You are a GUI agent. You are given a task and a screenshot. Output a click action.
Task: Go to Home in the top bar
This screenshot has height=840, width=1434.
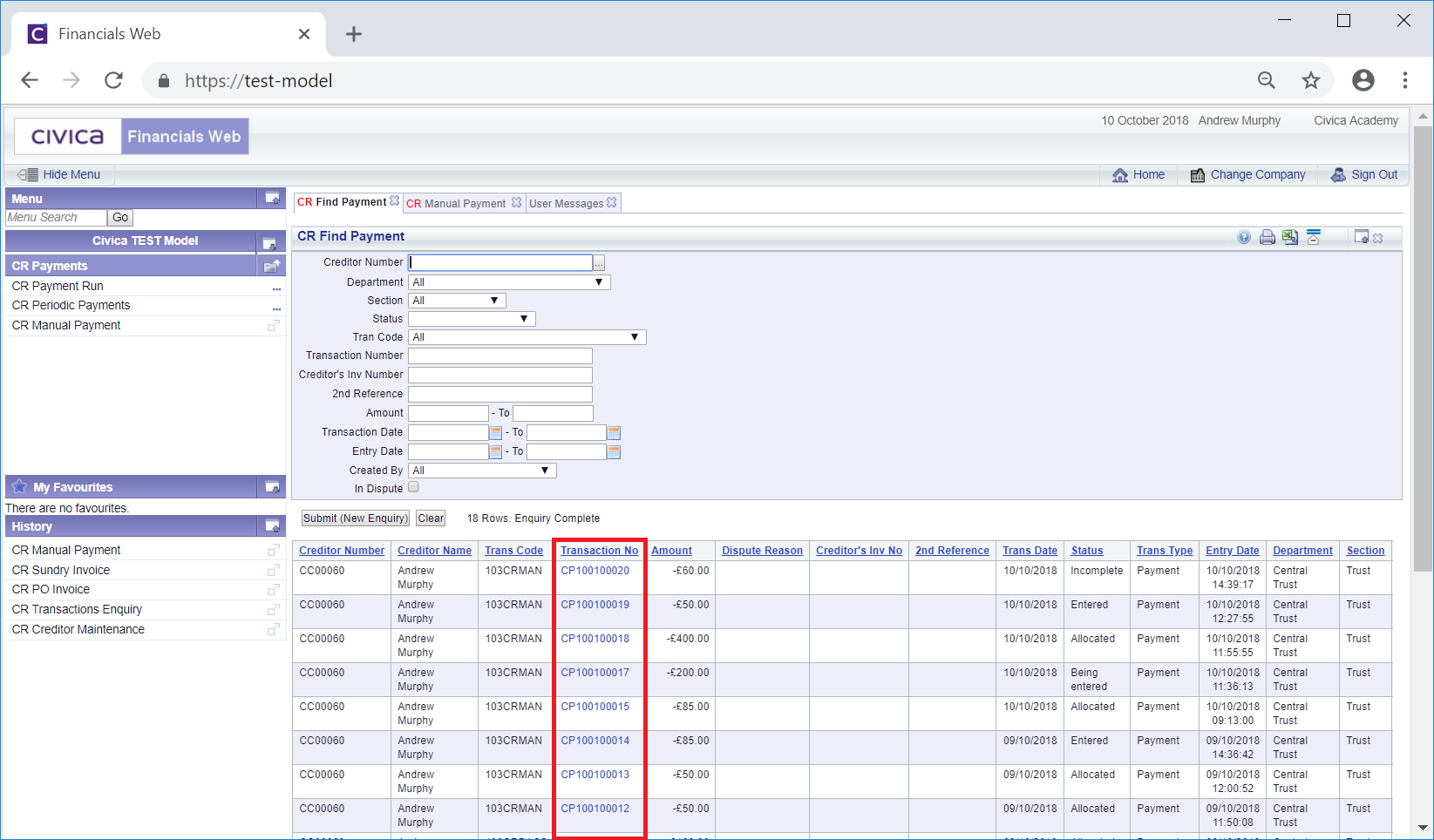click(1138, 174)
